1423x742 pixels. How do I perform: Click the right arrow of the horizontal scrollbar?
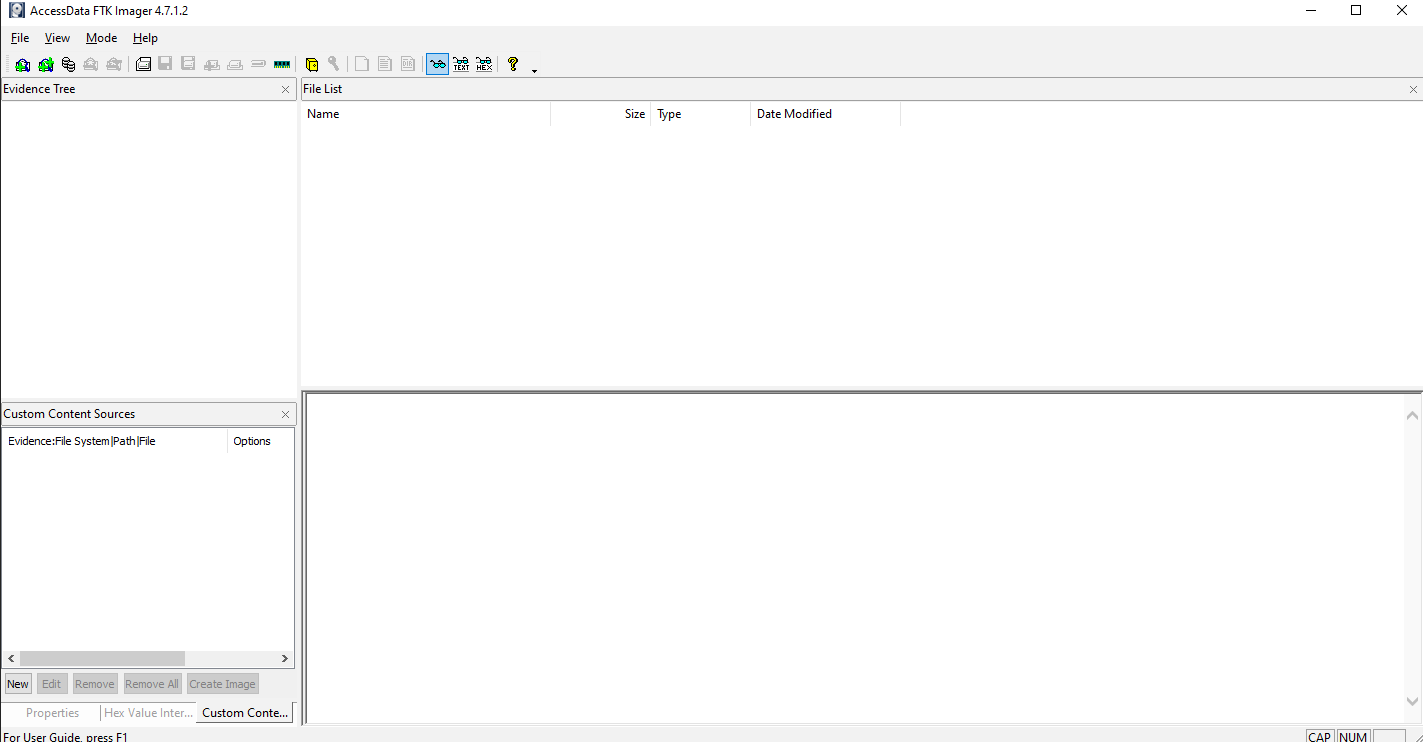pos(285,659)
